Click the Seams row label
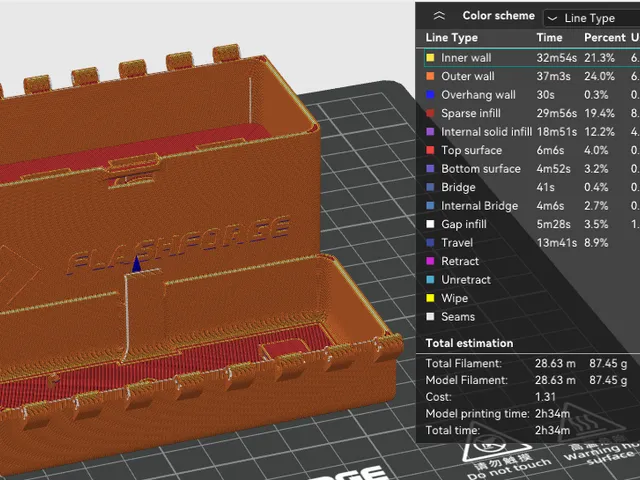Viewport: 640px width, 480px height. pyautogui.click(x=458, y=316)
